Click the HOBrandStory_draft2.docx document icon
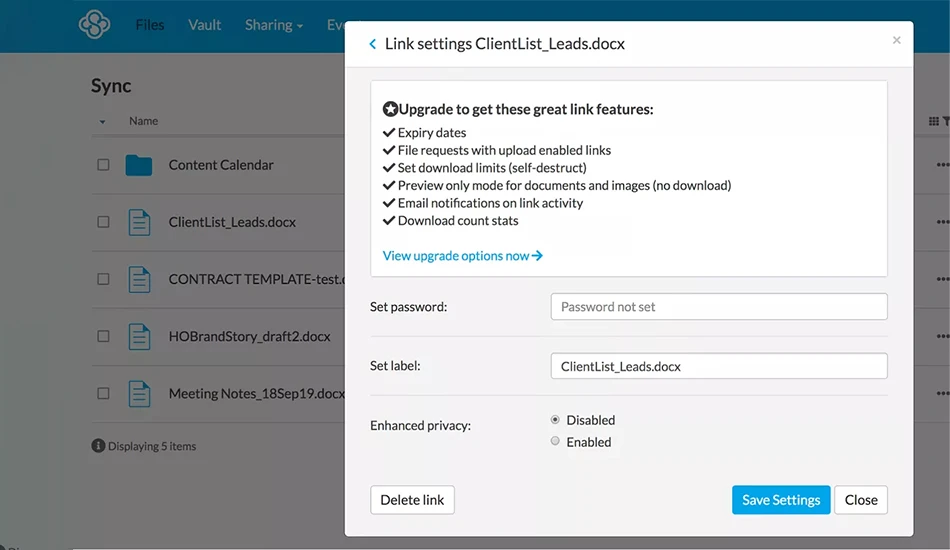Screen dimensions: 950x550 (x=139, y=336)
